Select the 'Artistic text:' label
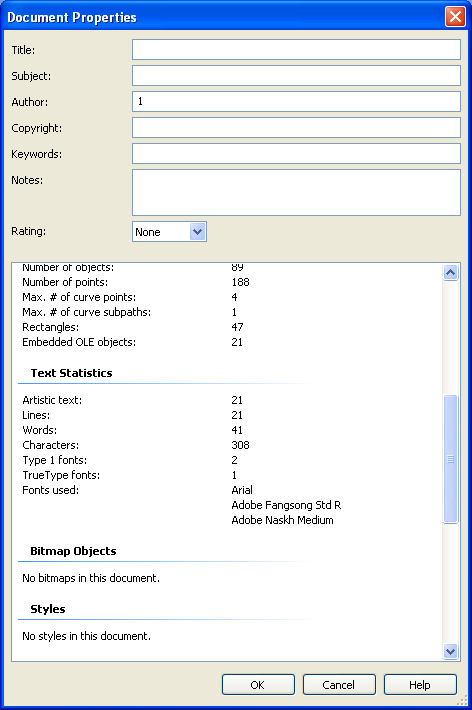The width and height of the screenshot is (472, 710). point(52,400)
